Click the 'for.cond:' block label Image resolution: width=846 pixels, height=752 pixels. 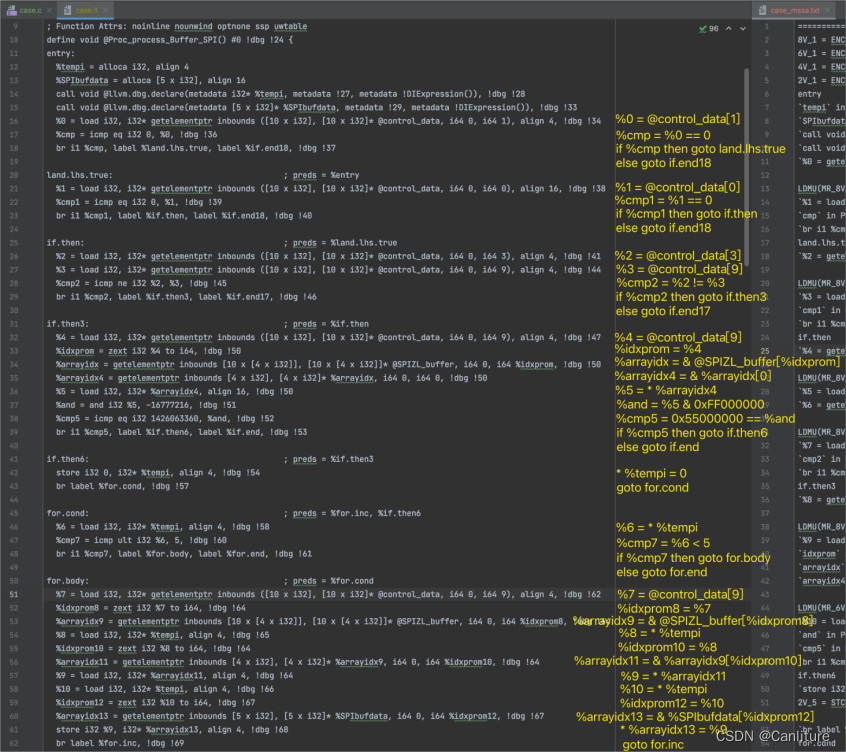tap(67, 514)
